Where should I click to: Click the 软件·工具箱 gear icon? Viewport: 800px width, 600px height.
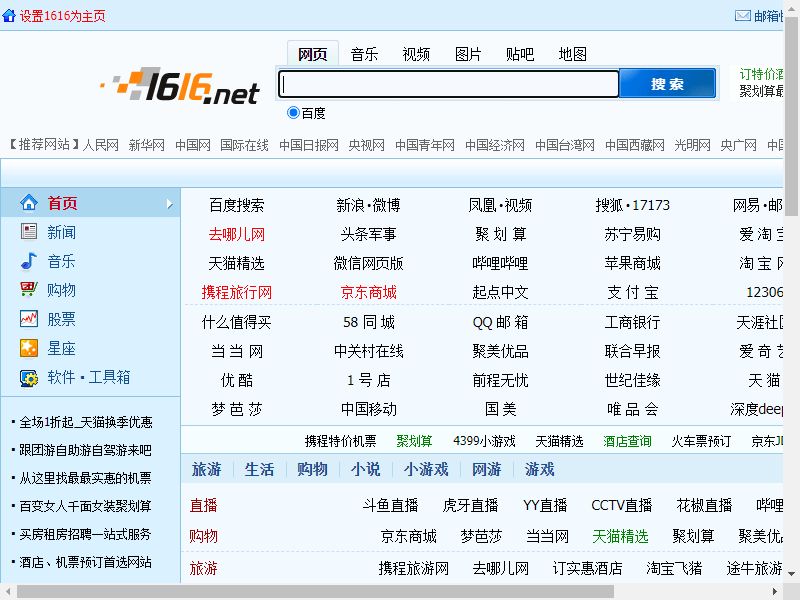(29, 378)
